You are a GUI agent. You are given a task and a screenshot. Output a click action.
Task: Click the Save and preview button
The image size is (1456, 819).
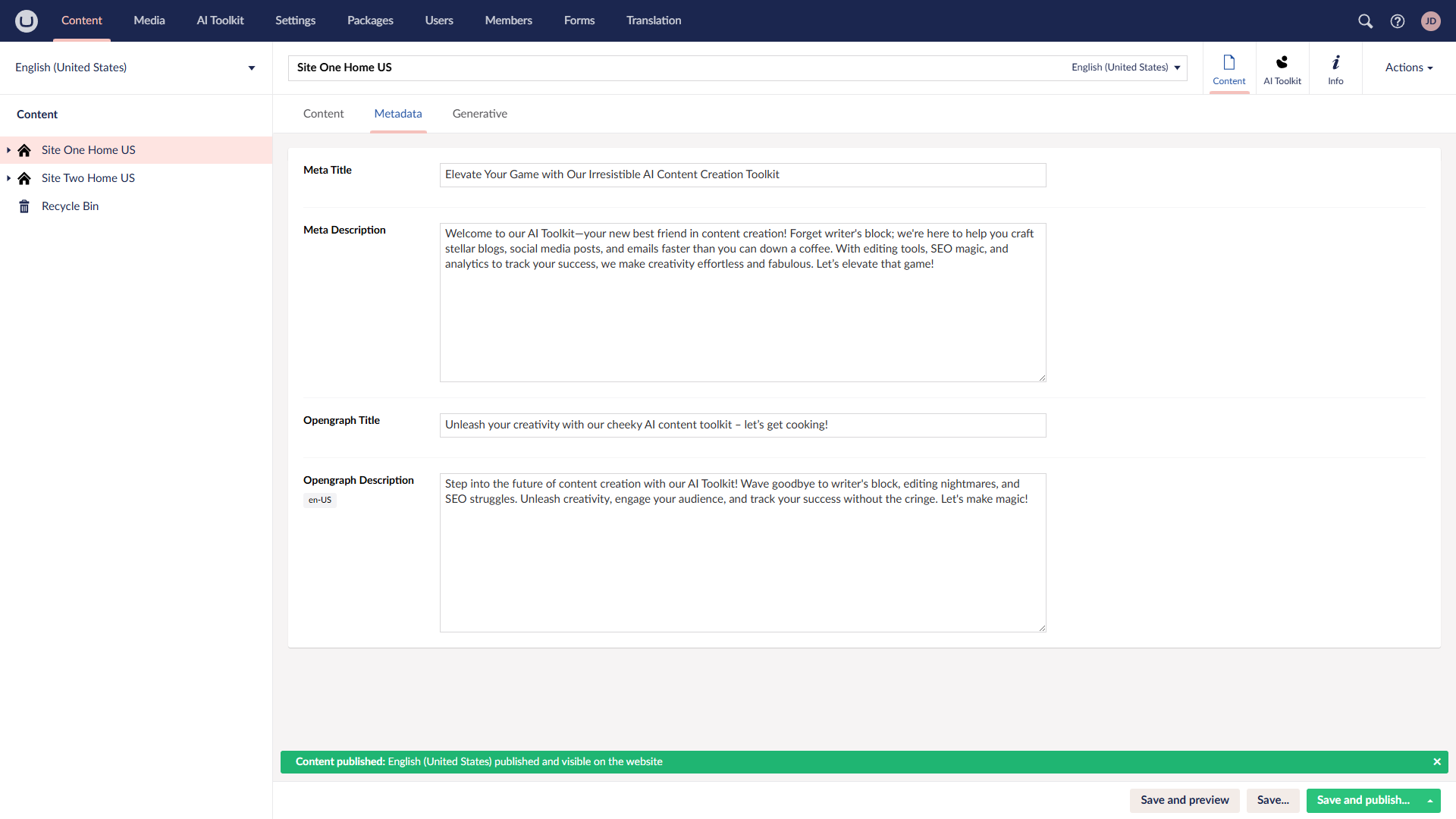click(1184, 800)
